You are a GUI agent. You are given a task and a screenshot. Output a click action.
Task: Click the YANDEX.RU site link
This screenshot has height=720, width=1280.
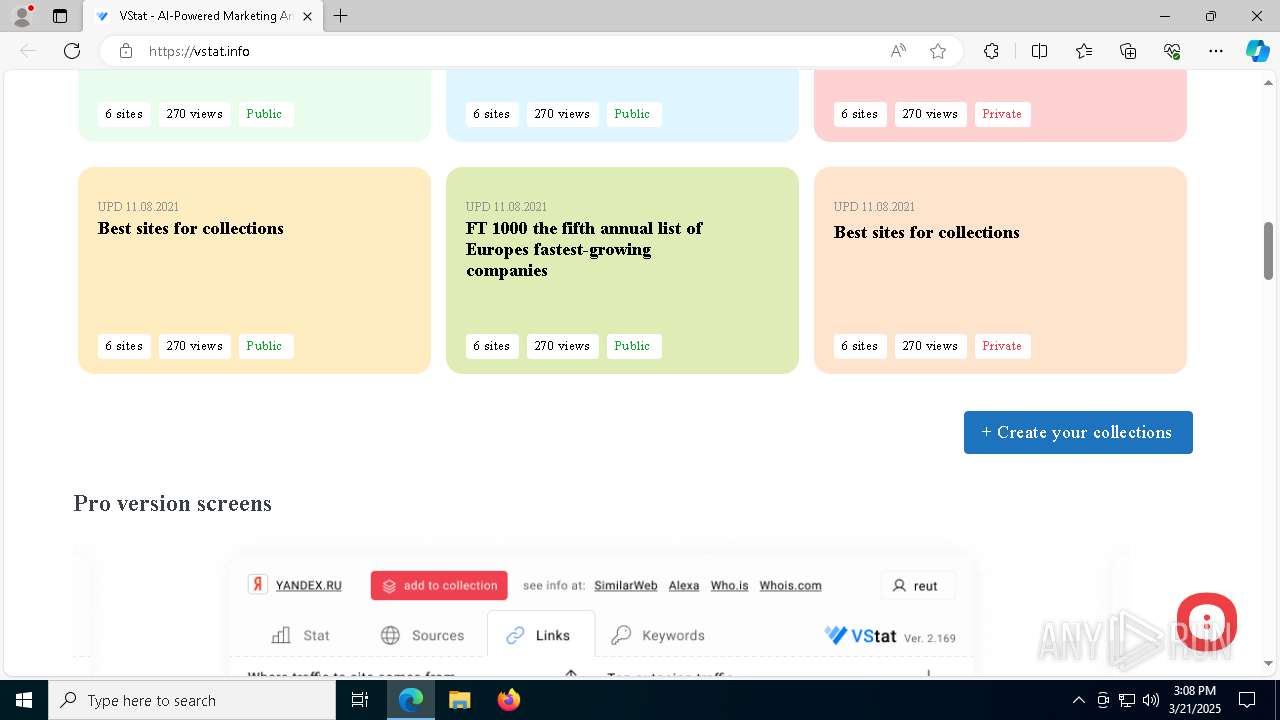pos(308,585)
